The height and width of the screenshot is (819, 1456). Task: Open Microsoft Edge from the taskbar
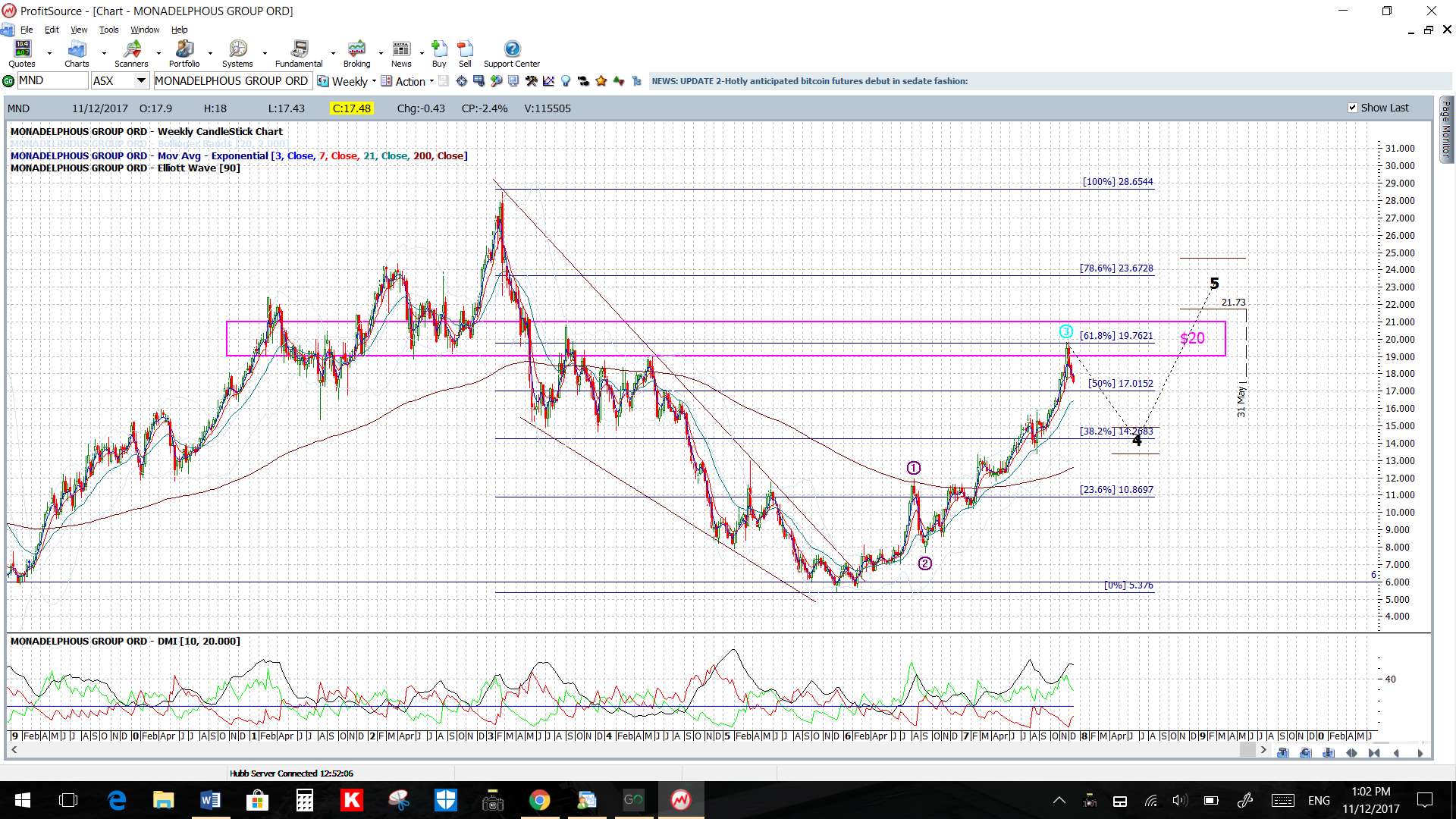(117, 800)
